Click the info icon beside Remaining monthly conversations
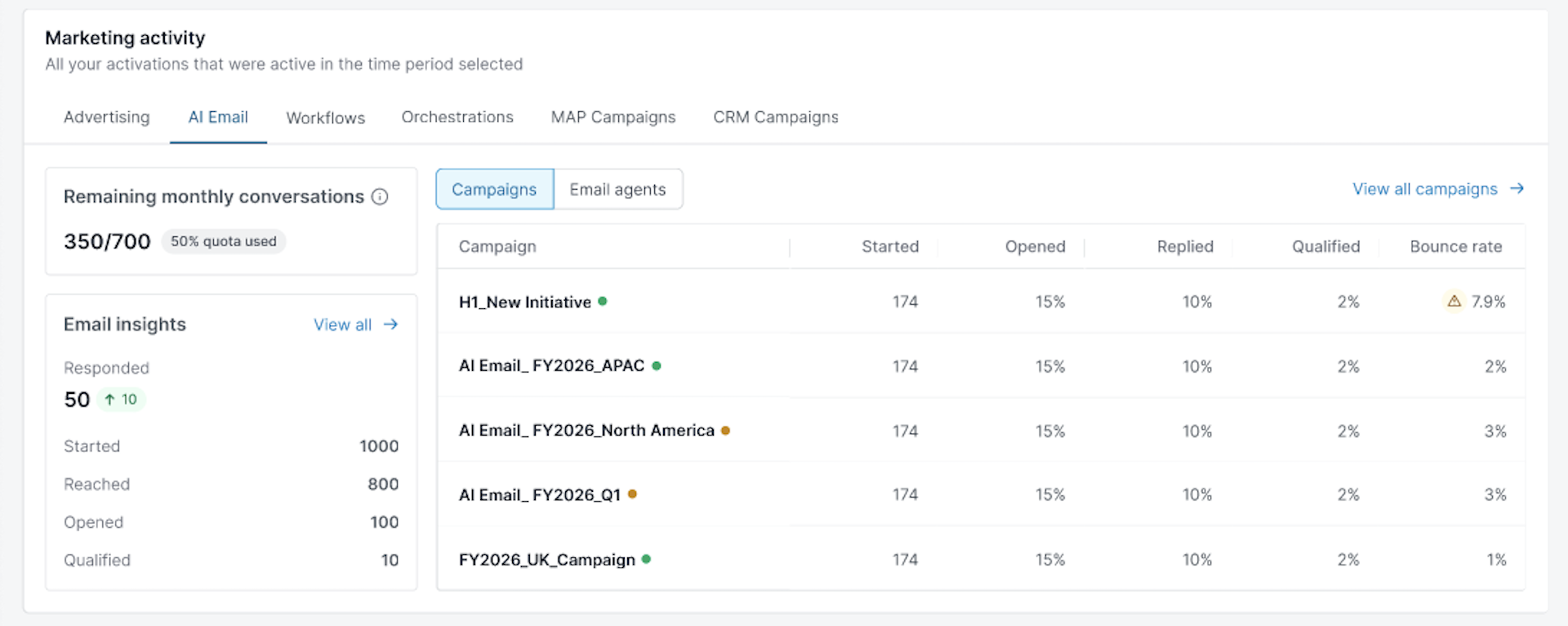1568x626 pixels. [380, 196]
